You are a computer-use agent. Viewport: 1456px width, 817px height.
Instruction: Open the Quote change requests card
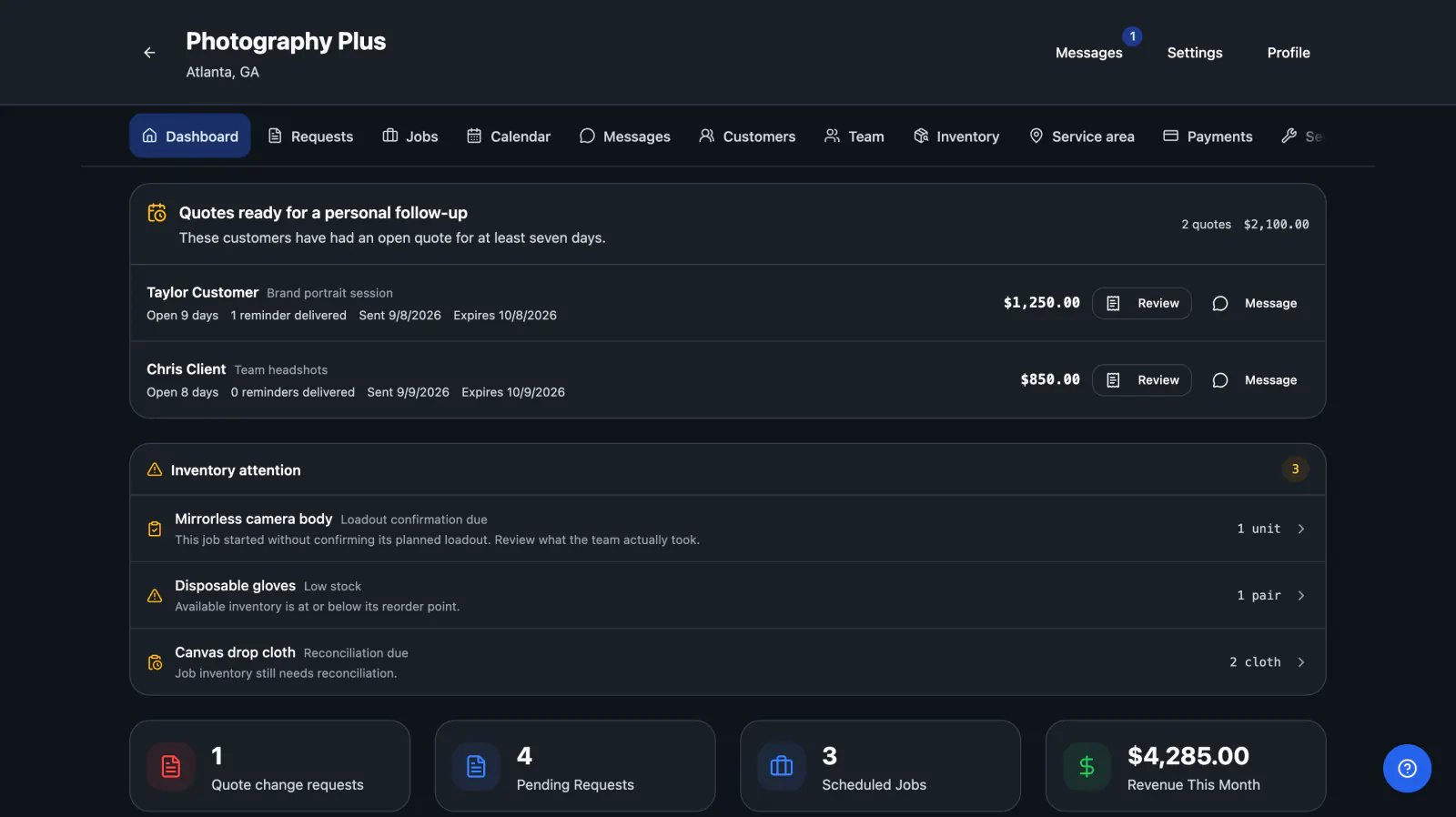click(x=270, y=766)
